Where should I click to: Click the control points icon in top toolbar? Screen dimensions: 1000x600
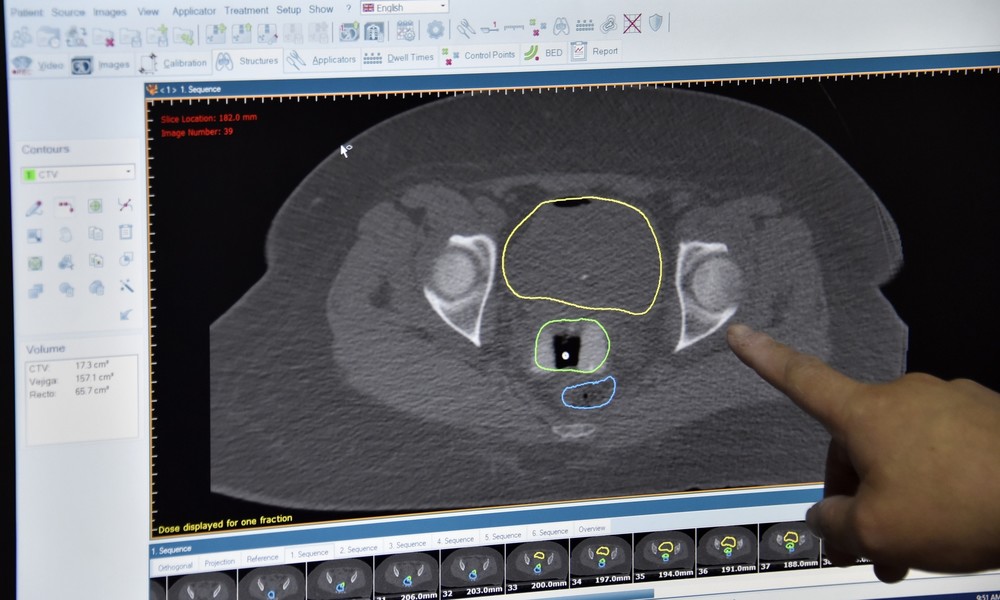click(537, 27)
